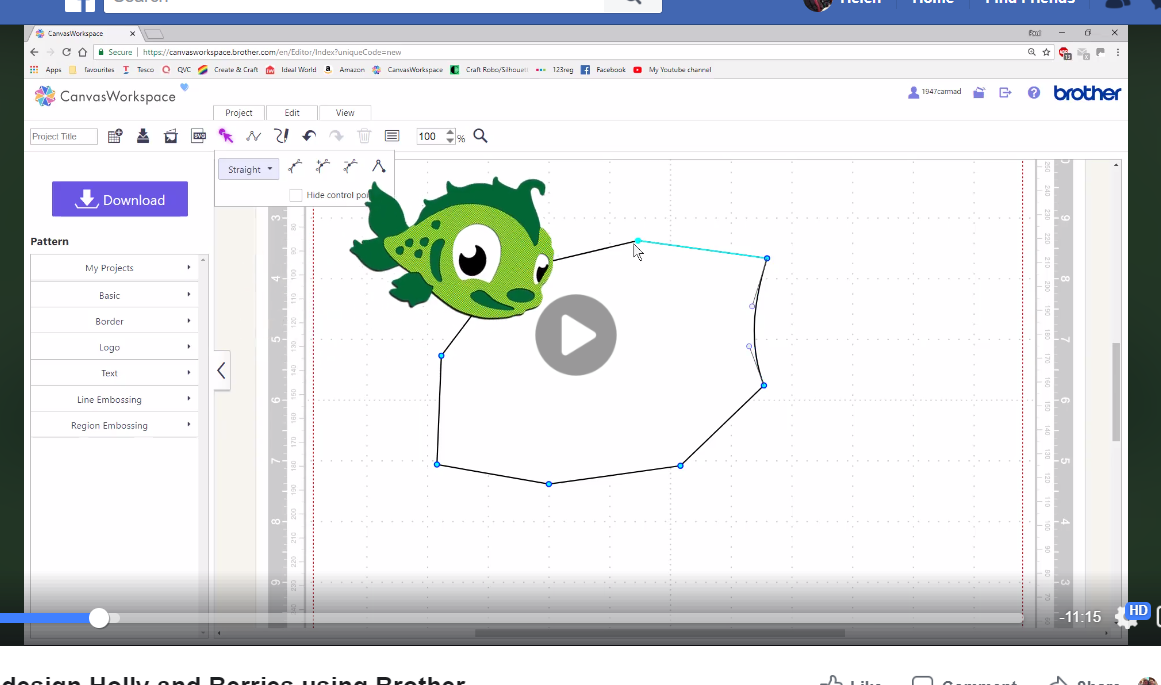Open My Youtube channel bookmark
This screenshot has height=685, width=1161.
click(x=672, y=70)
